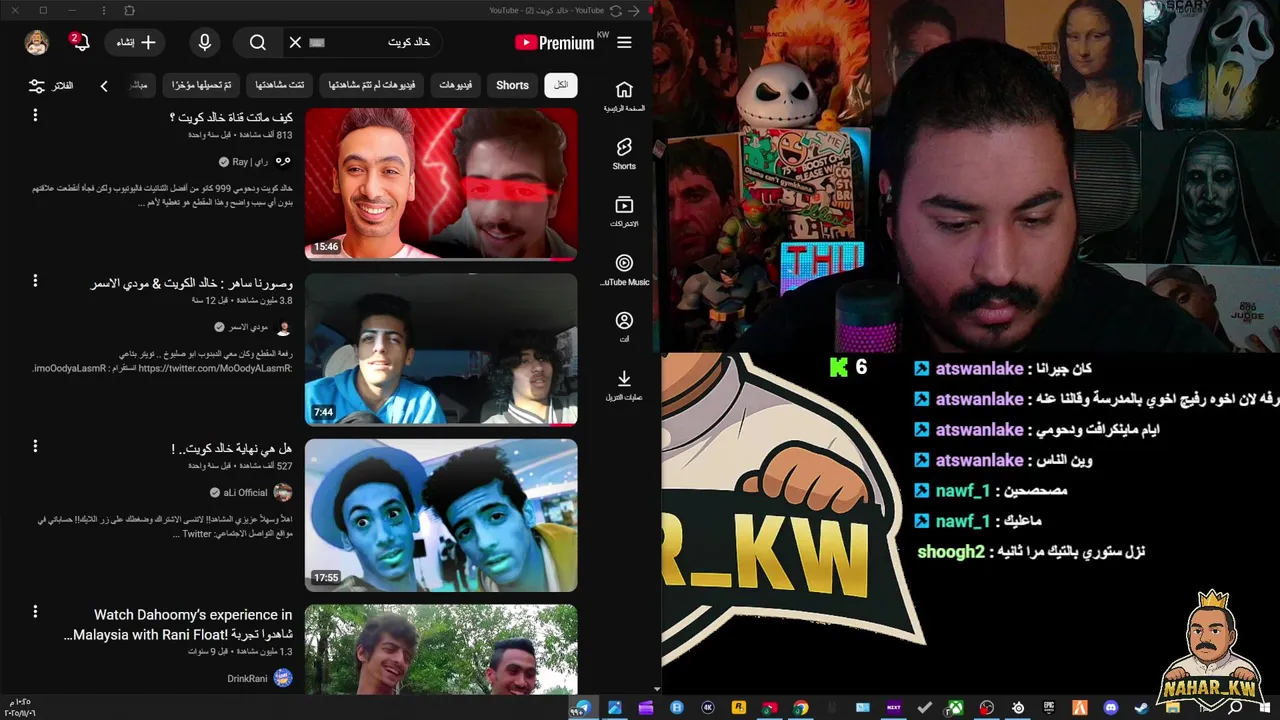Click the scrollbar down arrow

pos(657,689)
